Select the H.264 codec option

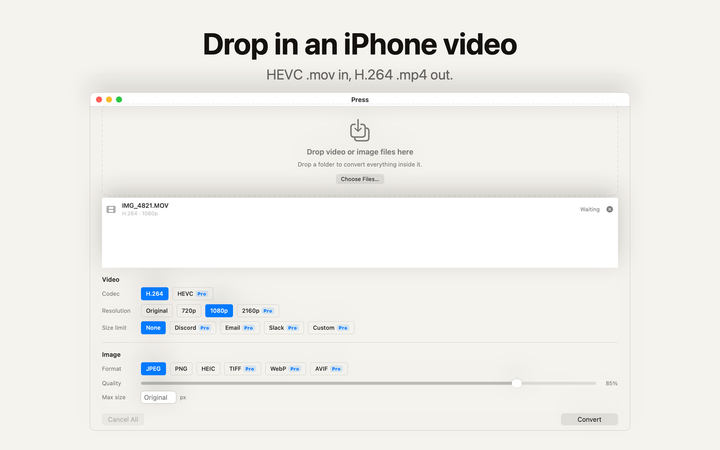[x=154, y=294]
